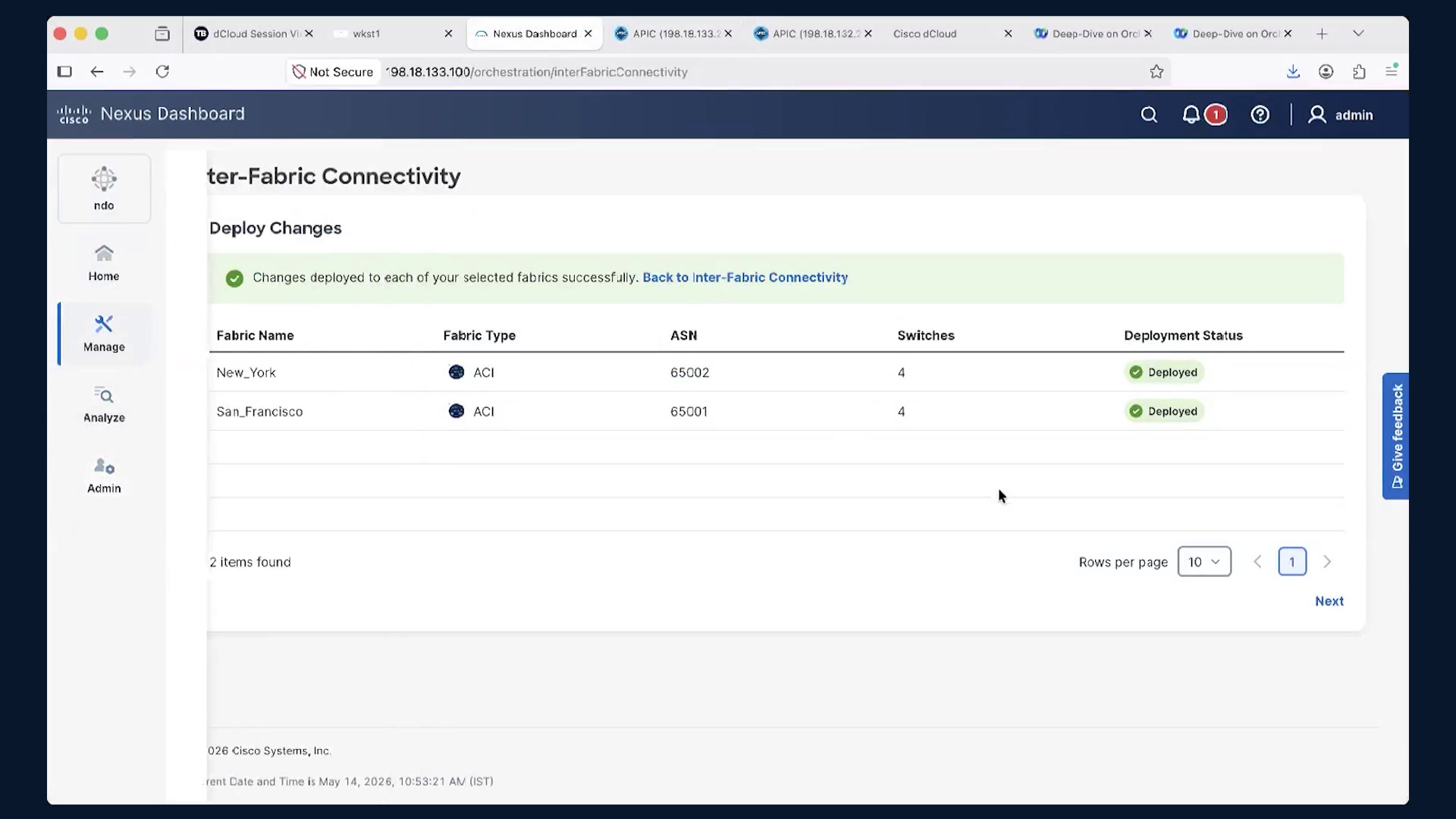Expand the tab list chevron

1358,33
